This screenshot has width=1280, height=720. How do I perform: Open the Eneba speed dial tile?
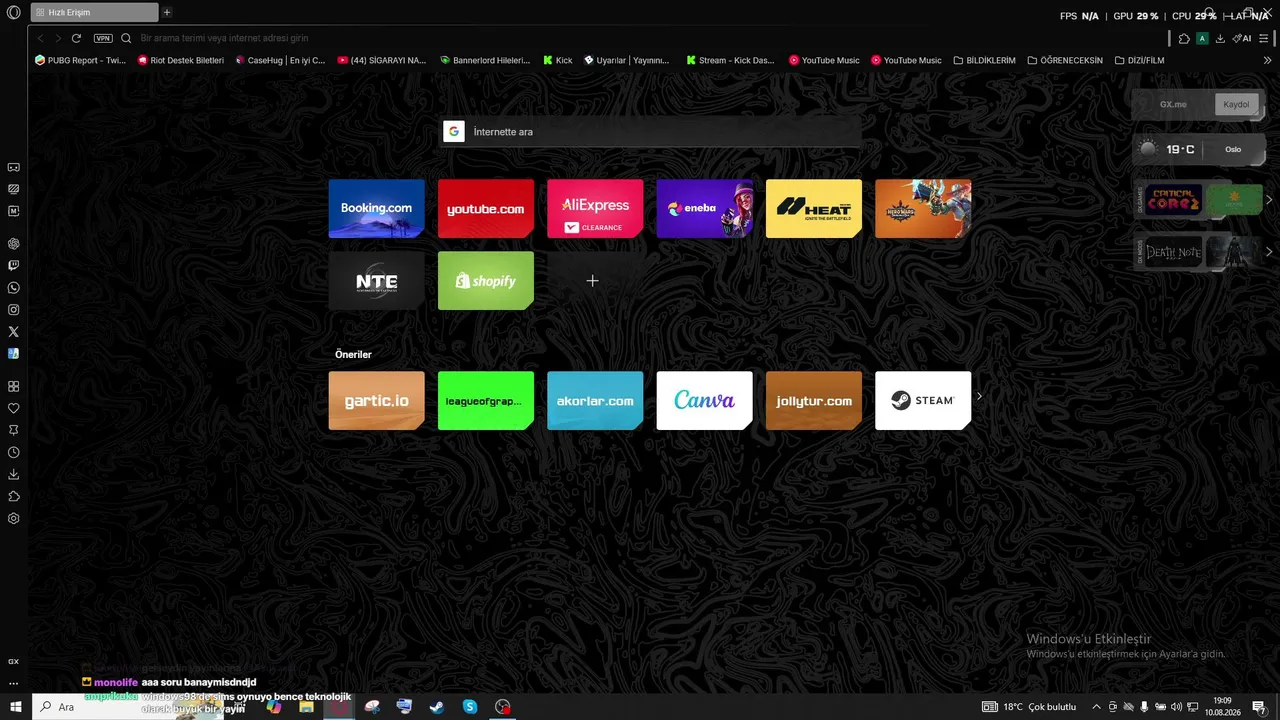click(704, 208)
